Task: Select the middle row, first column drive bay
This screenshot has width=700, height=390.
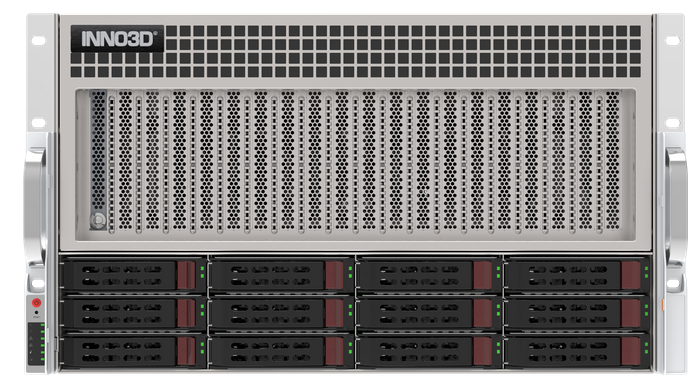Action: (133, 313)
